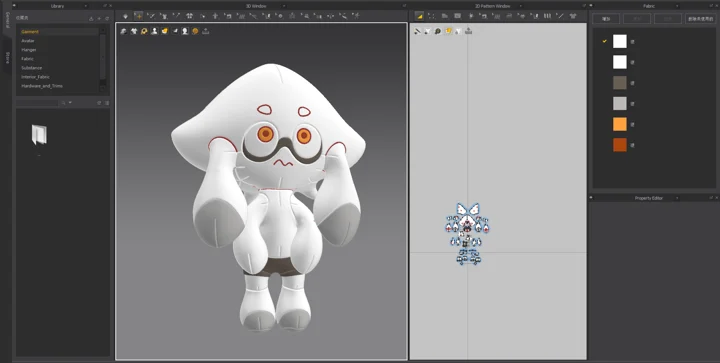This screenshot has width=720, height=363.
Task: Click the avatar head icon in 3D viewport row
Action: 185,31
